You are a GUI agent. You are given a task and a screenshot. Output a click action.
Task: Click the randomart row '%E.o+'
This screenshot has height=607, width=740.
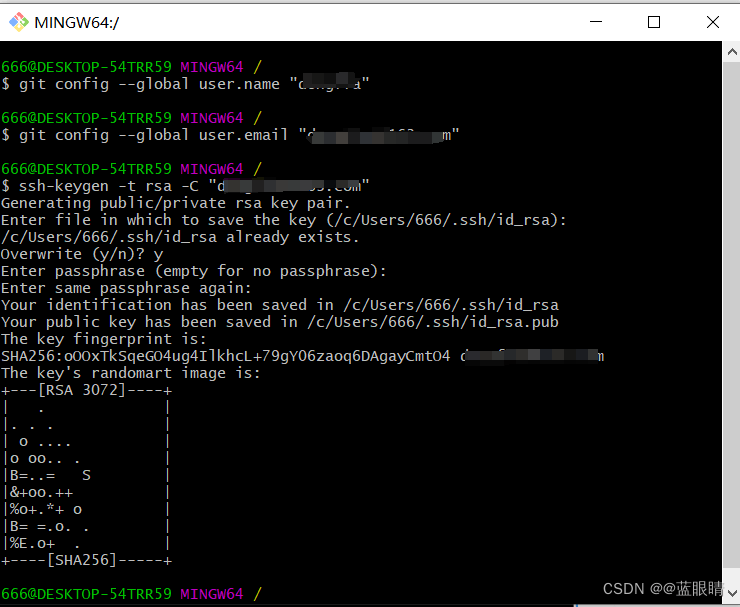click(x=86, y=543)
